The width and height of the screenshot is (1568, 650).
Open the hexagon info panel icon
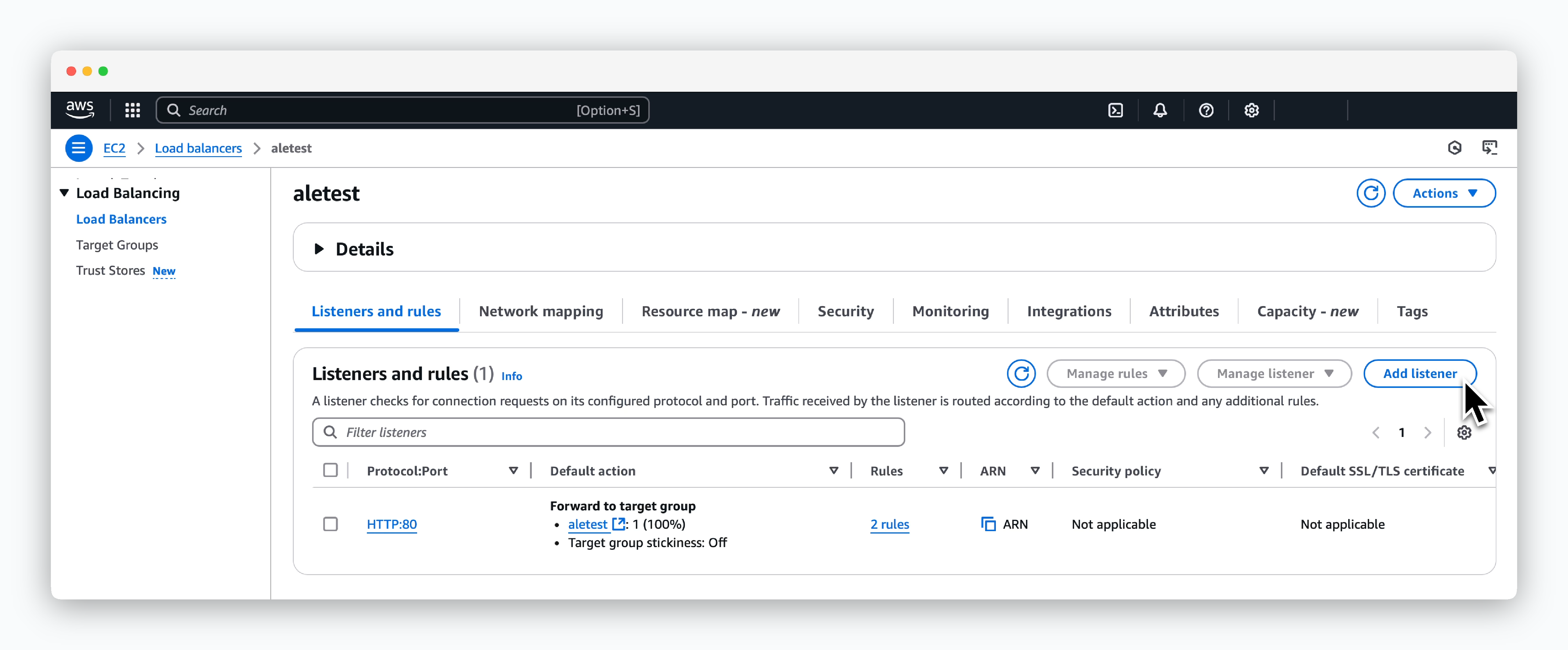(x=1454, y=148)
